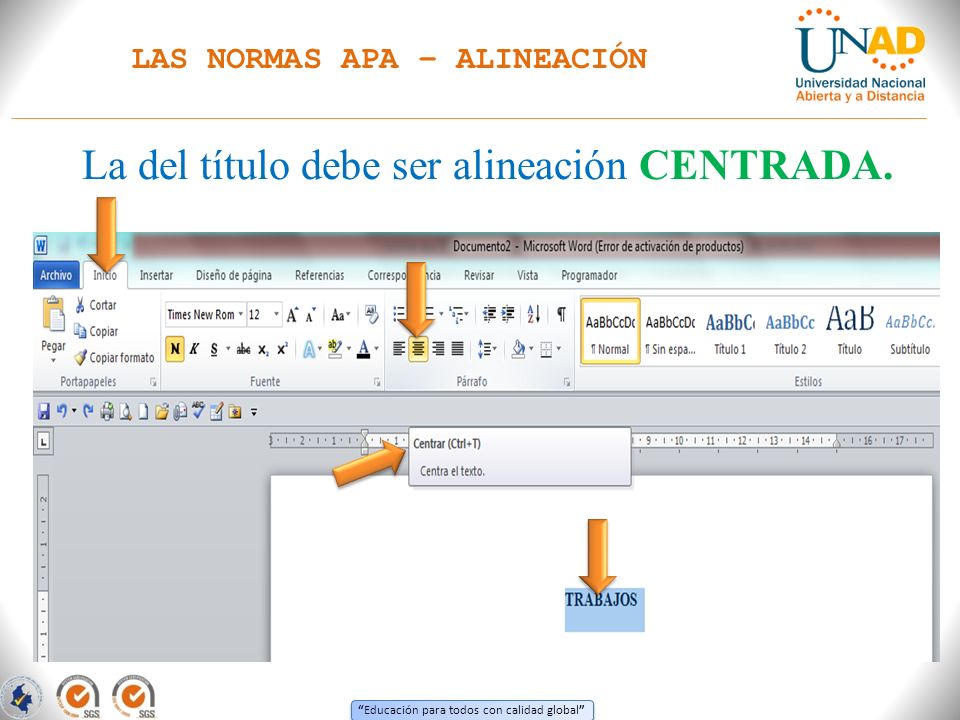
Task: Click the open folder icon
Action: point(161,412)
